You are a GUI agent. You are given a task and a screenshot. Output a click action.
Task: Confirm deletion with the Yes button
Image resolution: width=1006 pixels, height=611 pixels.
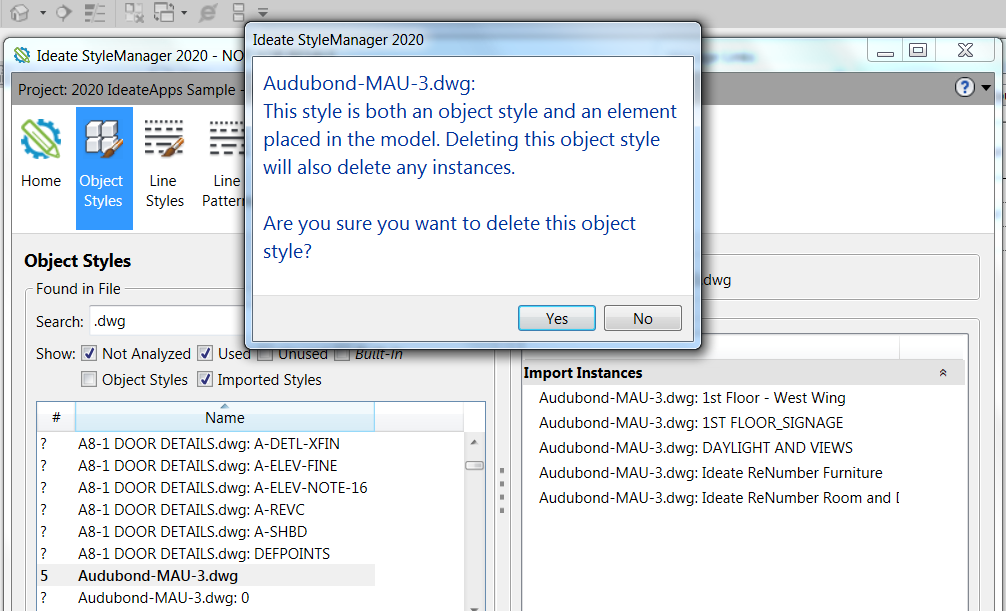(556, 318)
